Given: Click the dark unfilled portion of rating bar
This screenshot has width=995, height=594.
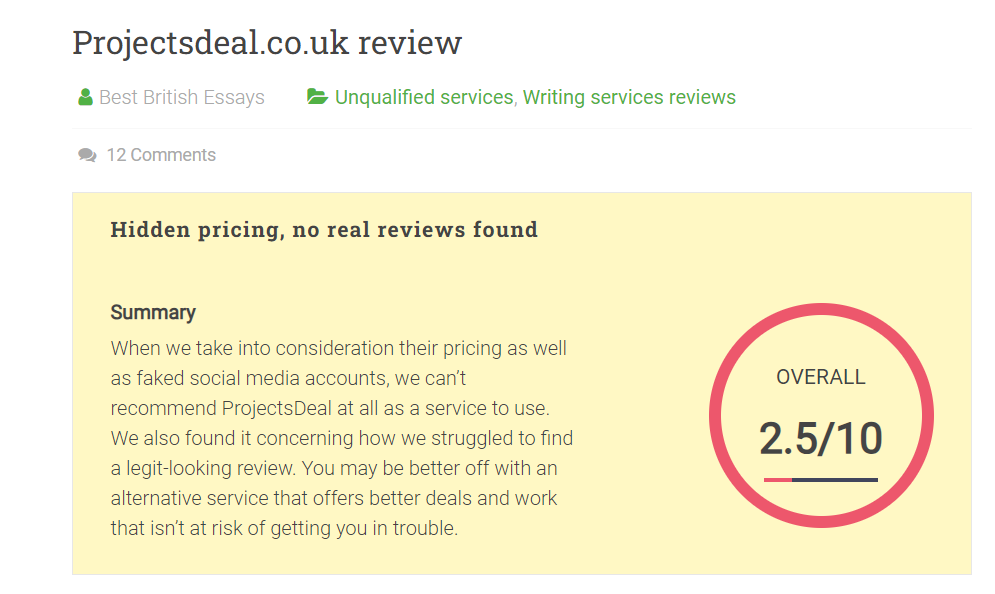Looking at the screenshot, I should pos(835,480).
